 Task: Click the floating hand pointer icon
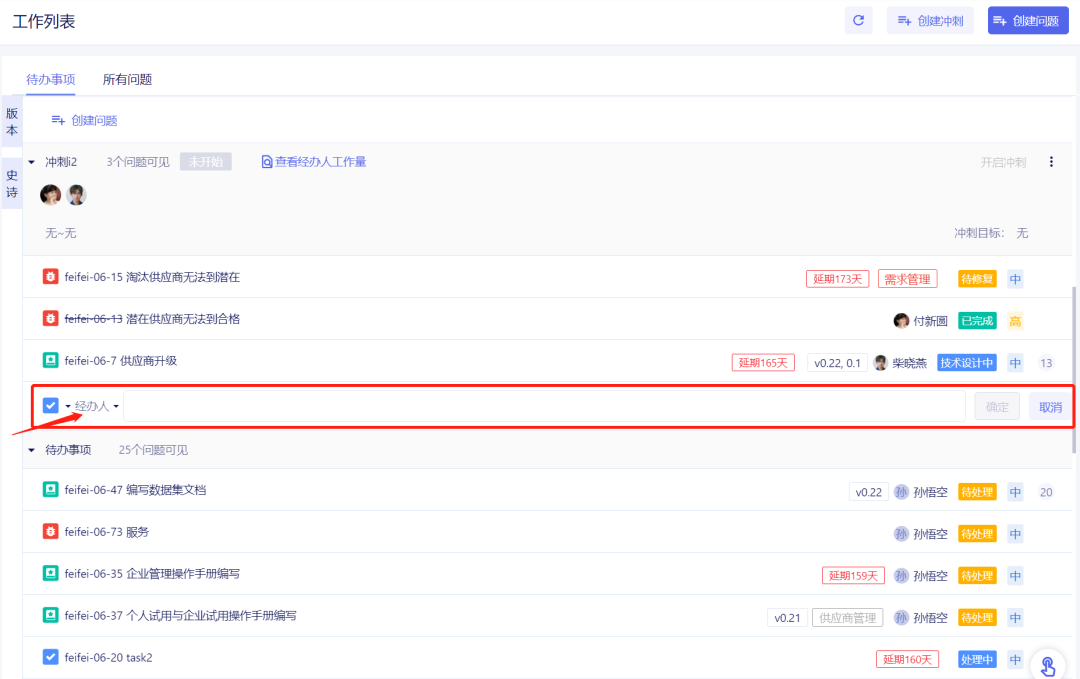coord(1047,664)
